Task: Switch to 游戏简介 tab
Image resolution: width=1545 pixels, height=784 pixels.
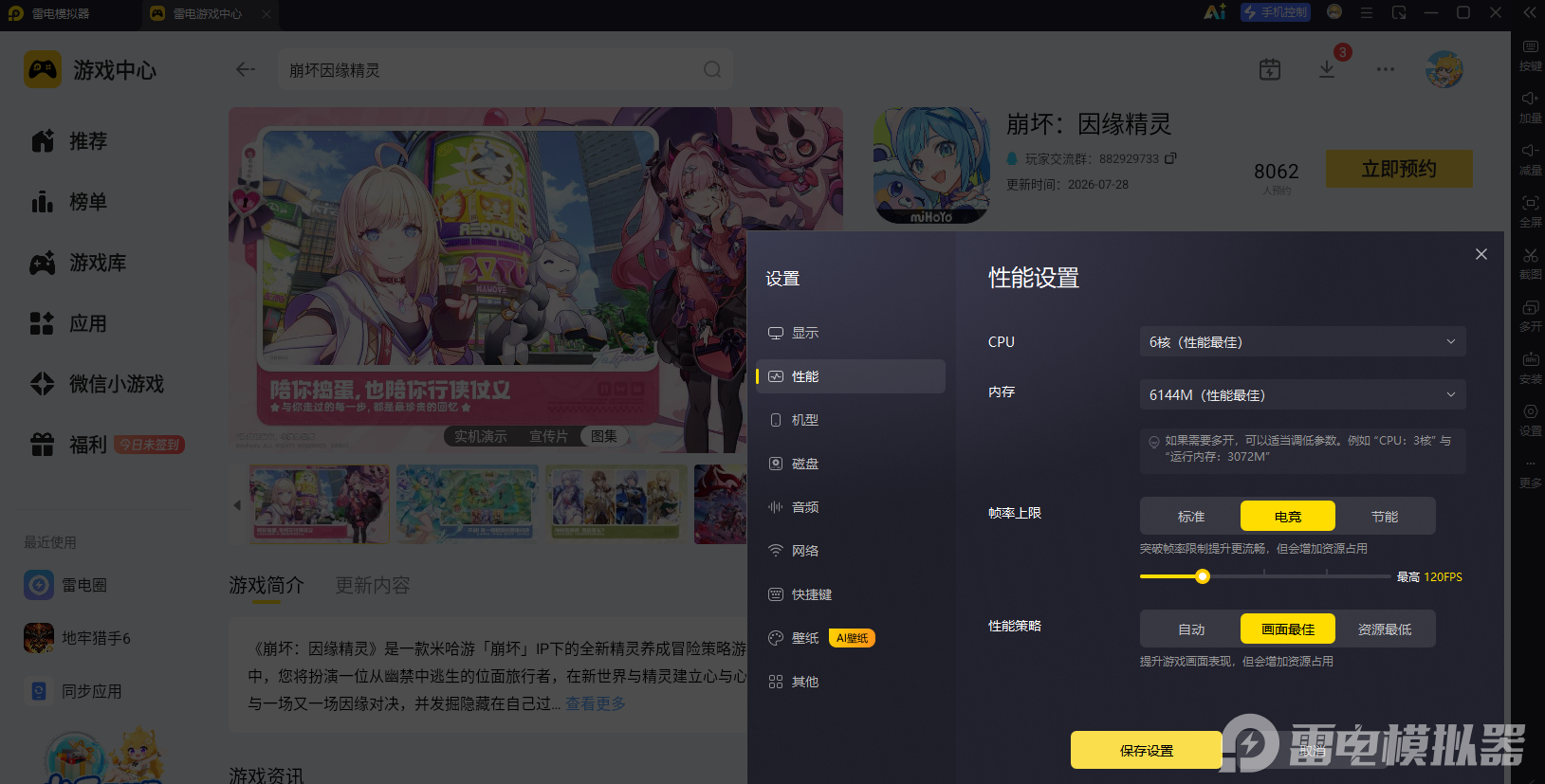Action: pyautogui.click(x=267, y=586)
